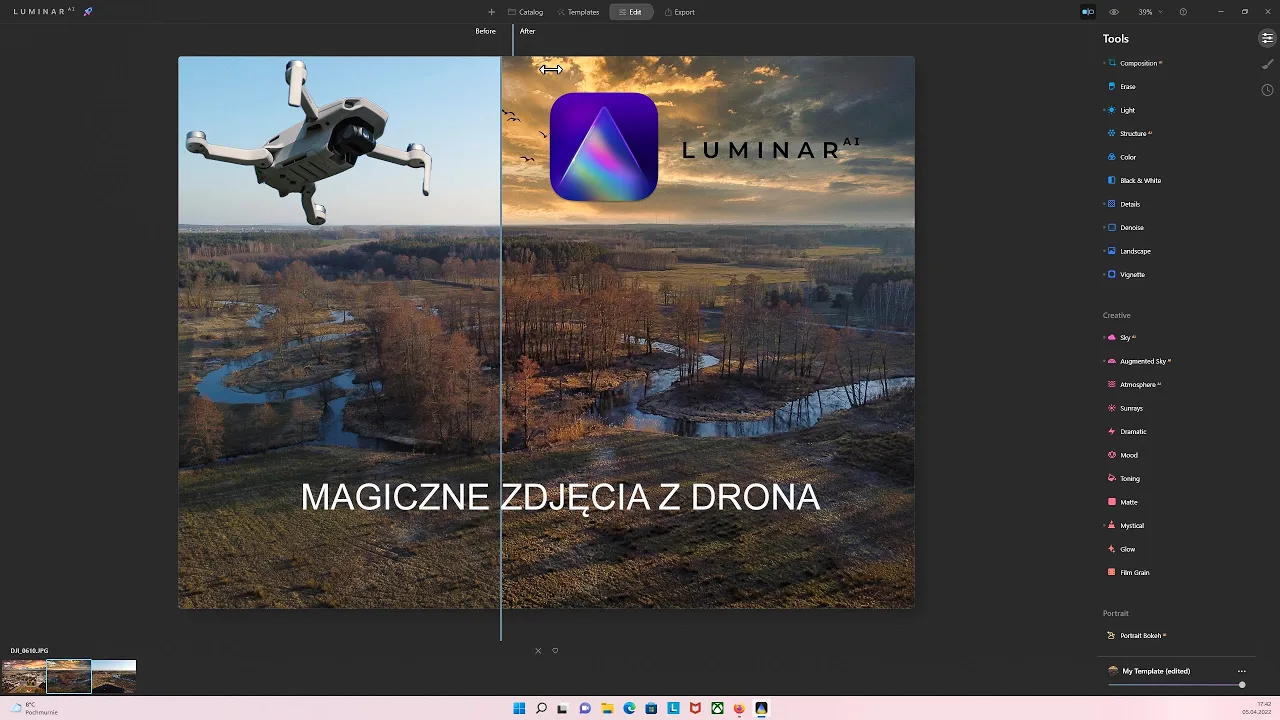Expand the Vignette tool
The width and height of the screenshot is (1280, 720).
1132,275
